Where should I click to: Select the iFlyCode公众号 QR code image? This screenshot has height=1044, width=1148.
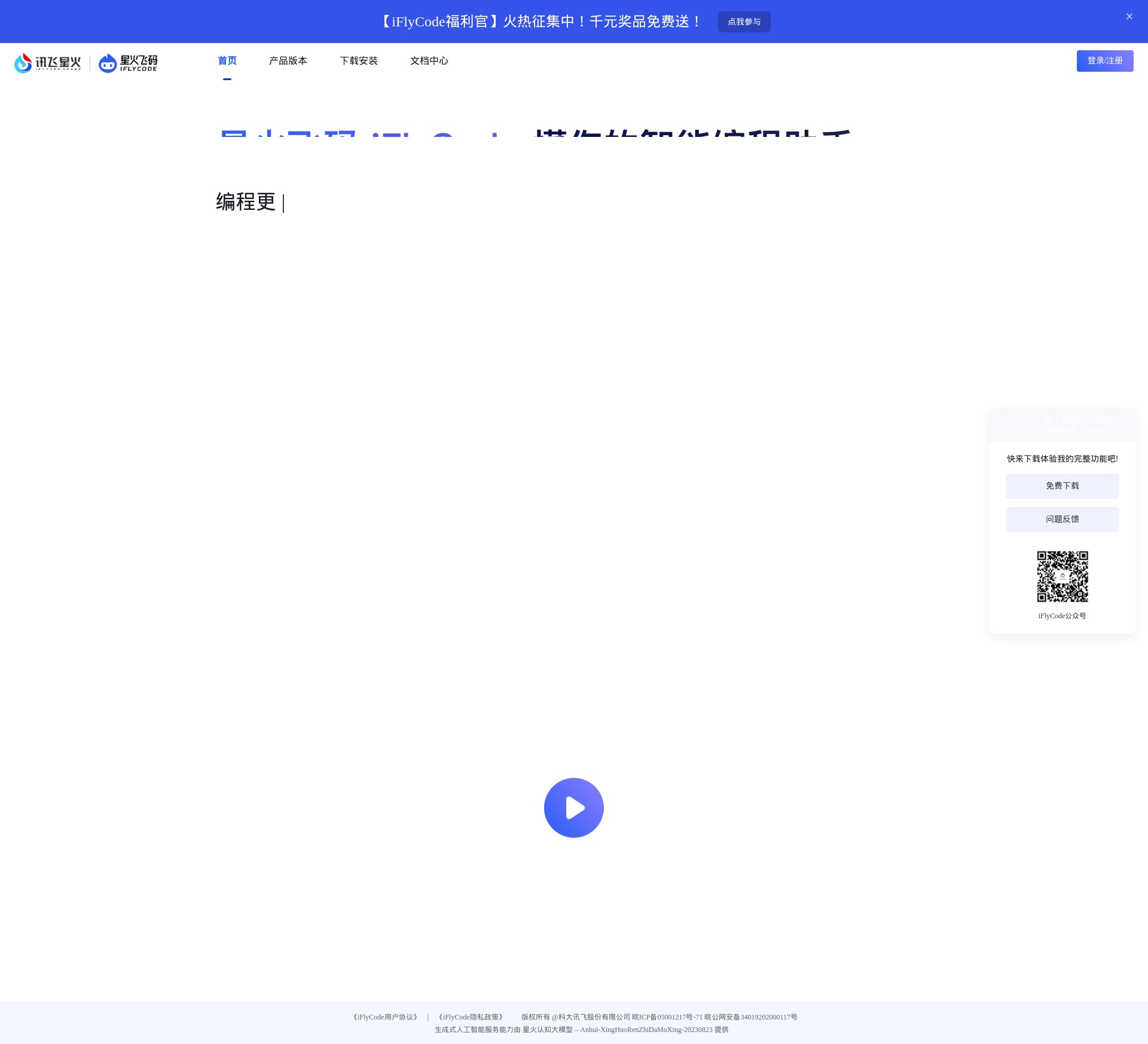coord(1062,576)
